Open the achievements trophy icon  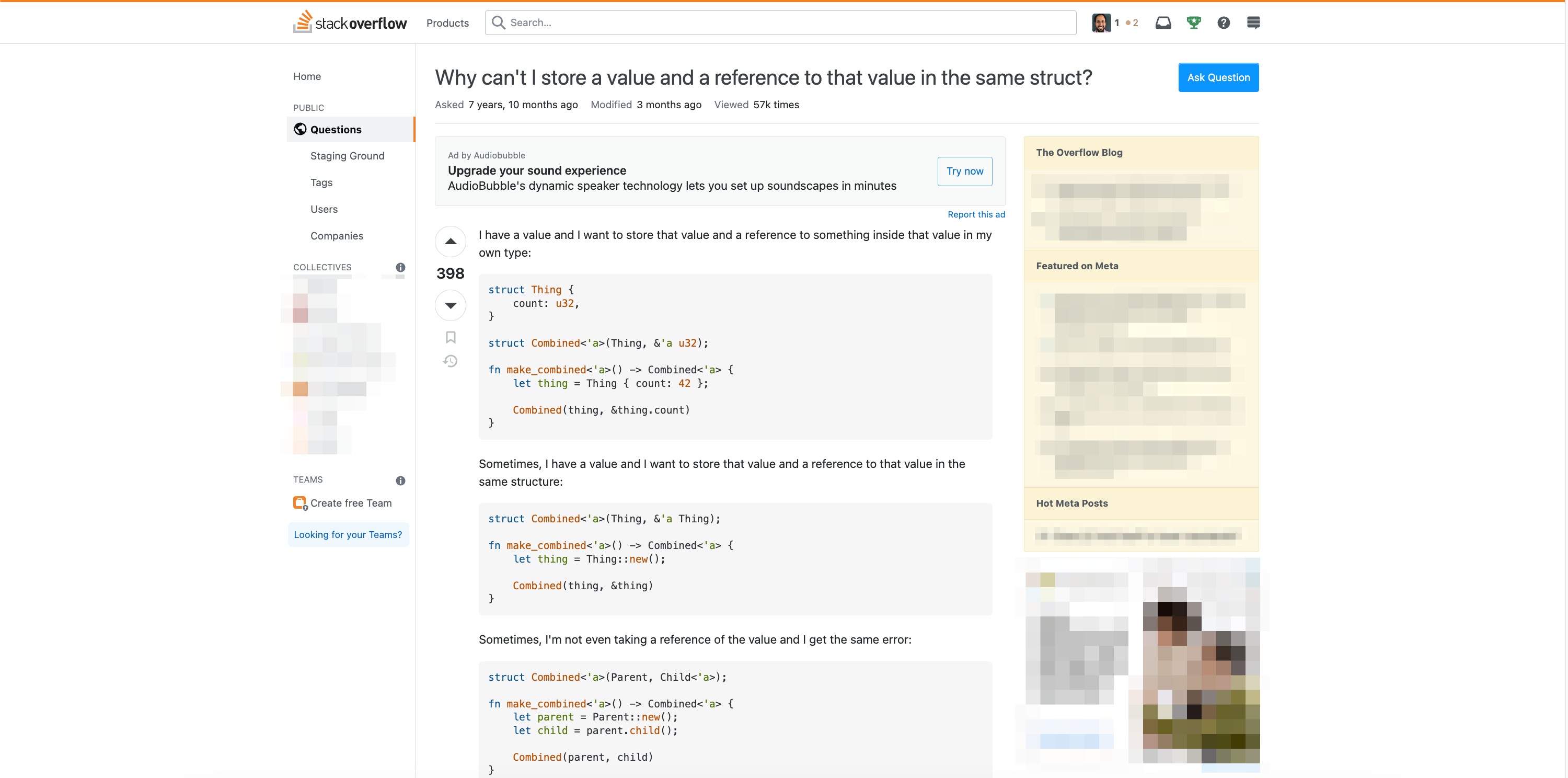coord(1194,22)
